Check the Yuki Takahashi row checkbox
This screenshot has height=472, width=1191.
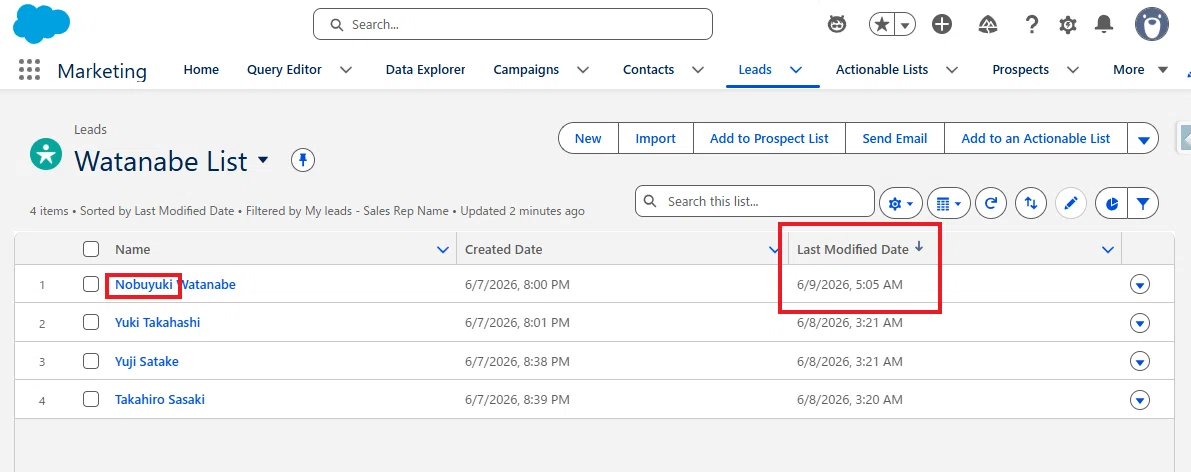[x=91, y=322]
